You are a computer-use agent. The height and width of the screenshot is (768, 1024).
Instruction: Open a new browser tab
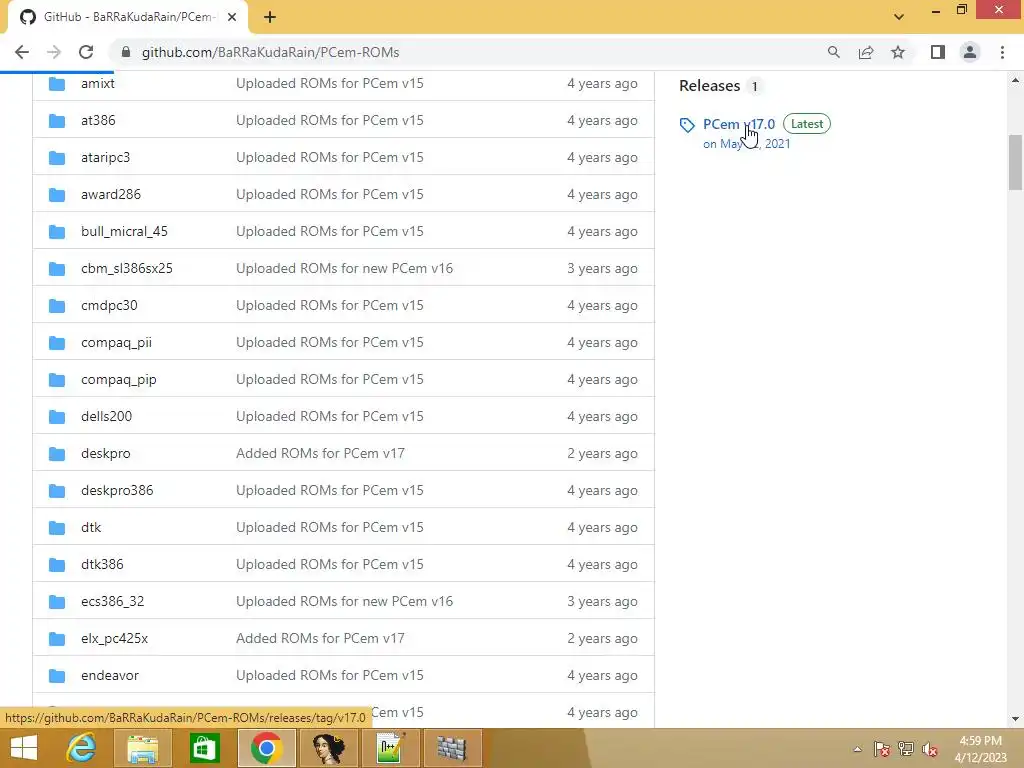pyautogui.click(x=270, y=17)
